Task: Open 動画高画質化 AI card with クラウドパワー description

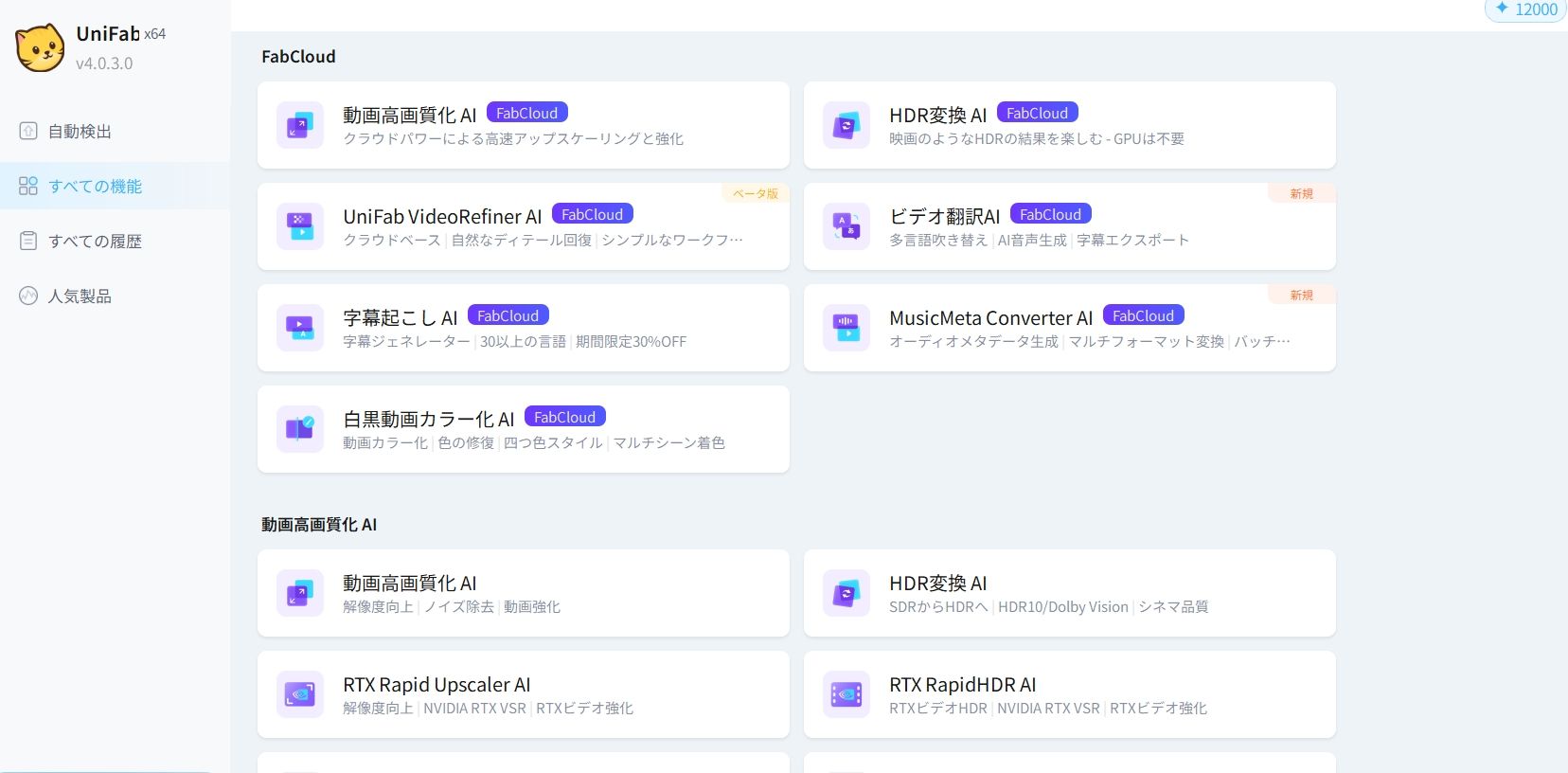Action: (524, 125)
